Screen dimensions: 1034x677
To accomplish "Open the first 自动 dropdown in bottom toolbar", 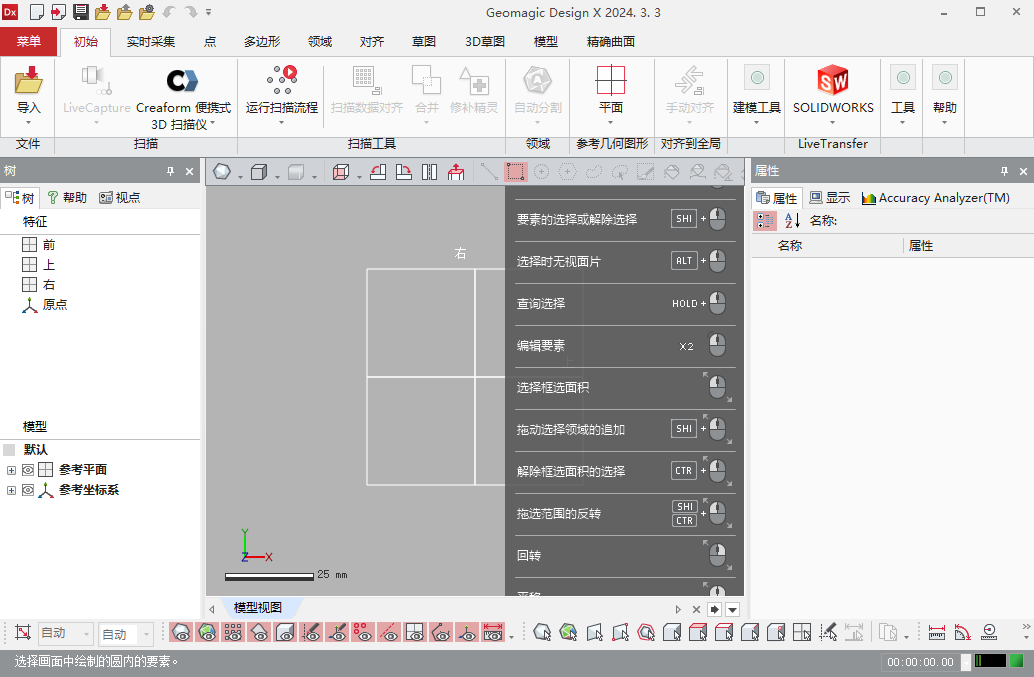I will (65, 633).
